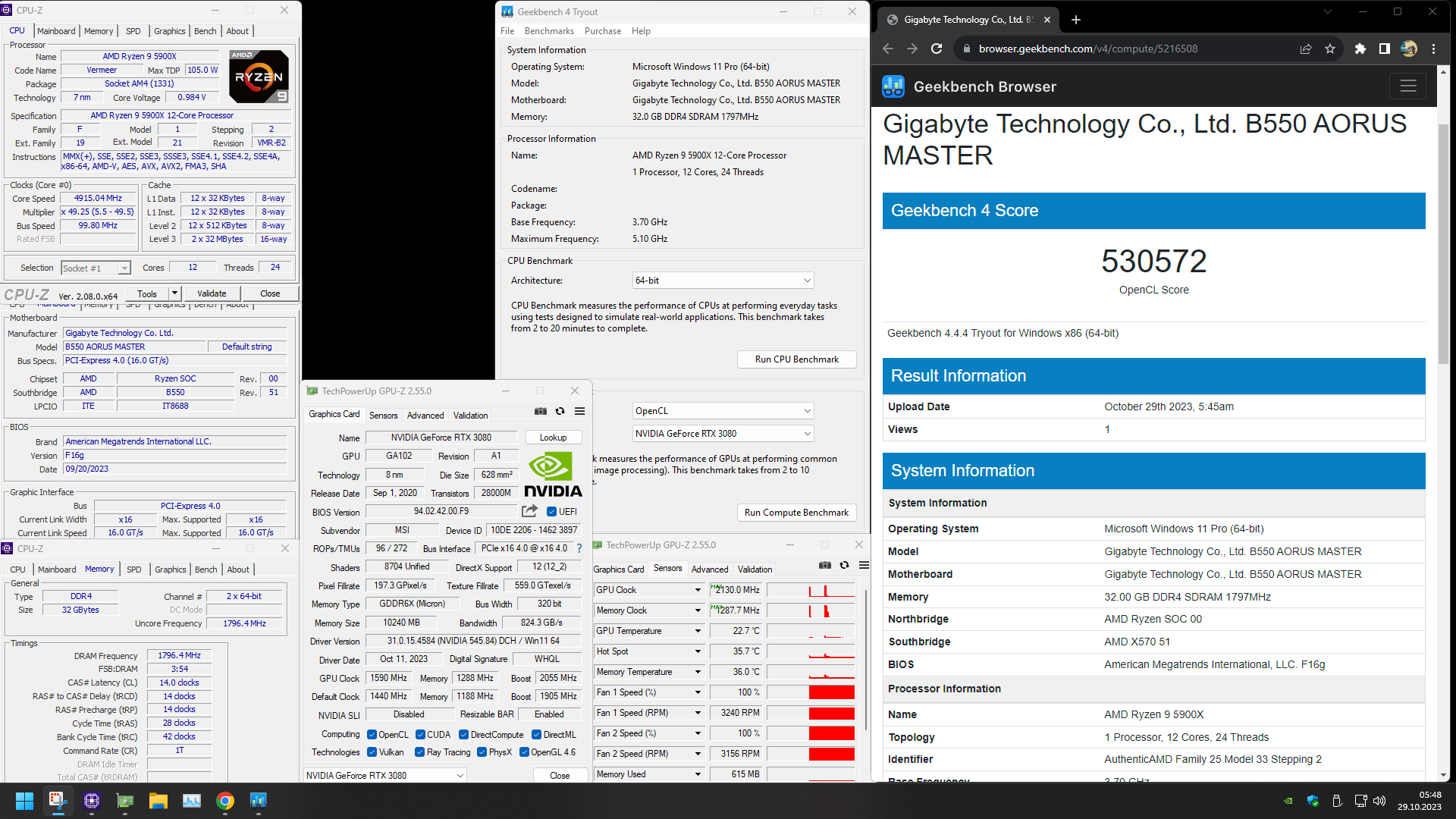Refresh GPU-Z Graphics Card window data
The height and width of the screenshot is (819, 1456).
[x=560, y=411]
